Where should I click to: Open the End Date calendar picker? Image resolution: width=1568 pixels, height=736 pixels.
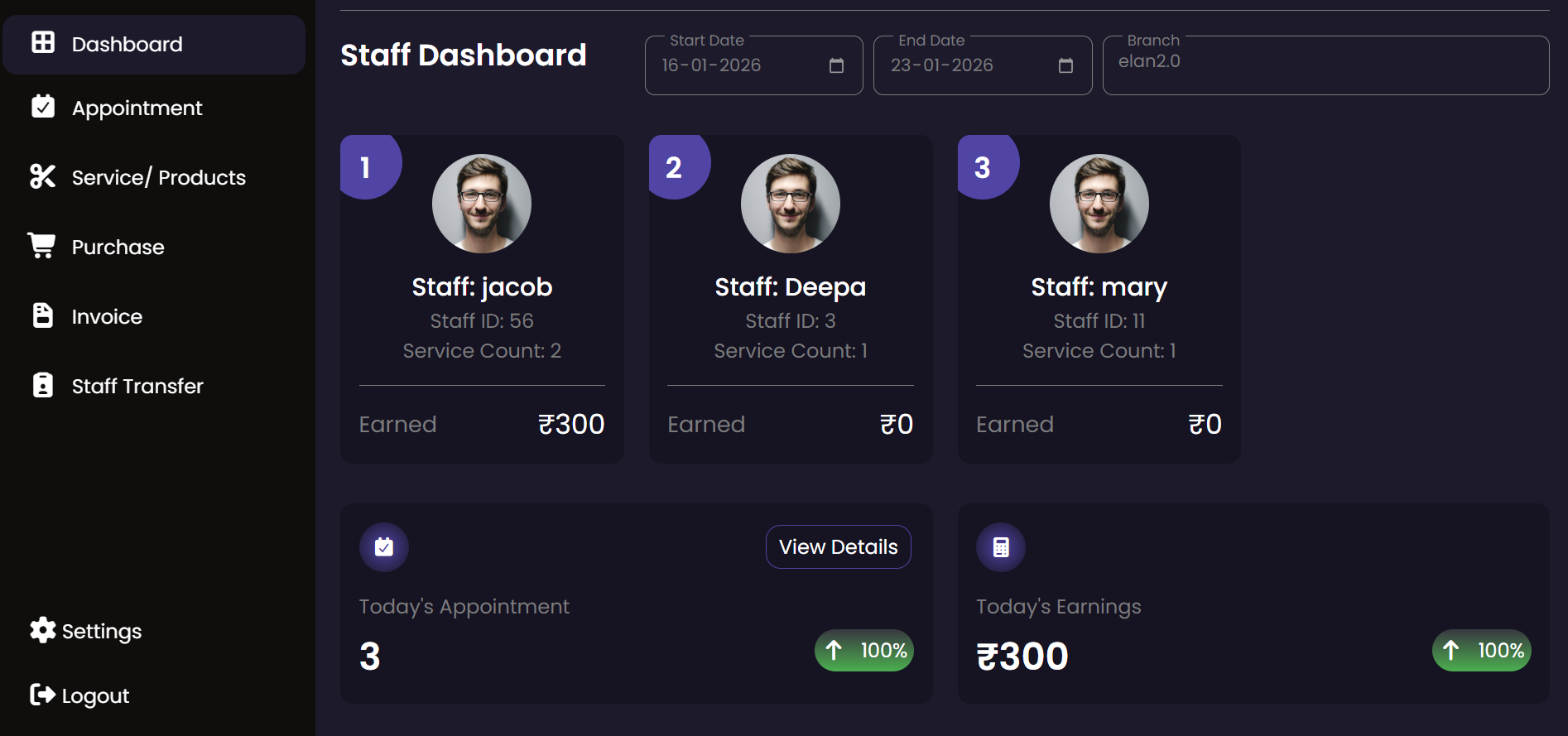(1065, 65)
